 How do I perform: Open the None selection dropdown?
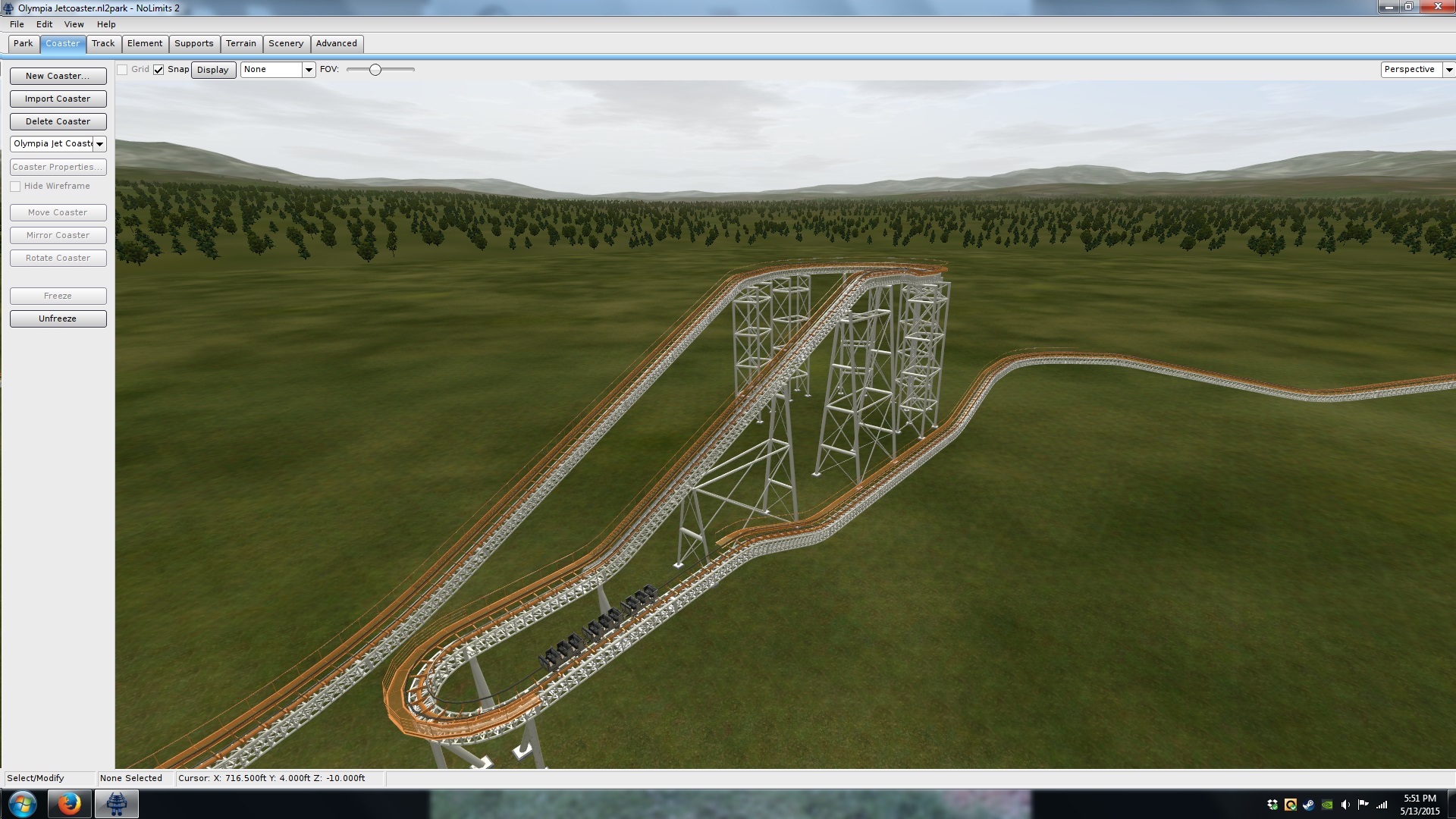click(x=309, y=70)
